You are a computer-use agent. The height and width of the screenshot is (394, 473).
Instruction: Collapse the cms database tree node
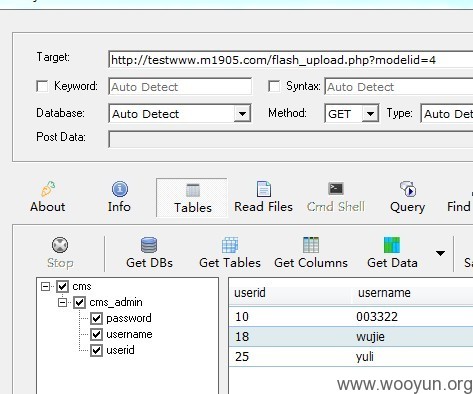[45, 286]
